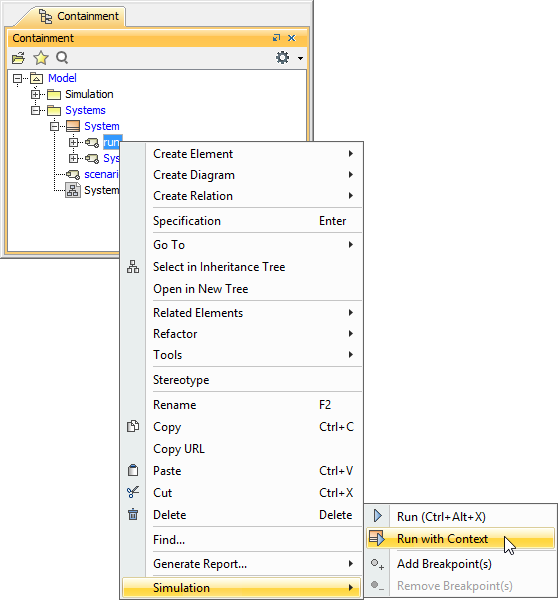The height and width of the screenshot is (600, 558).
Task: Click the search magnifier icon
Action: pos(62,58)
